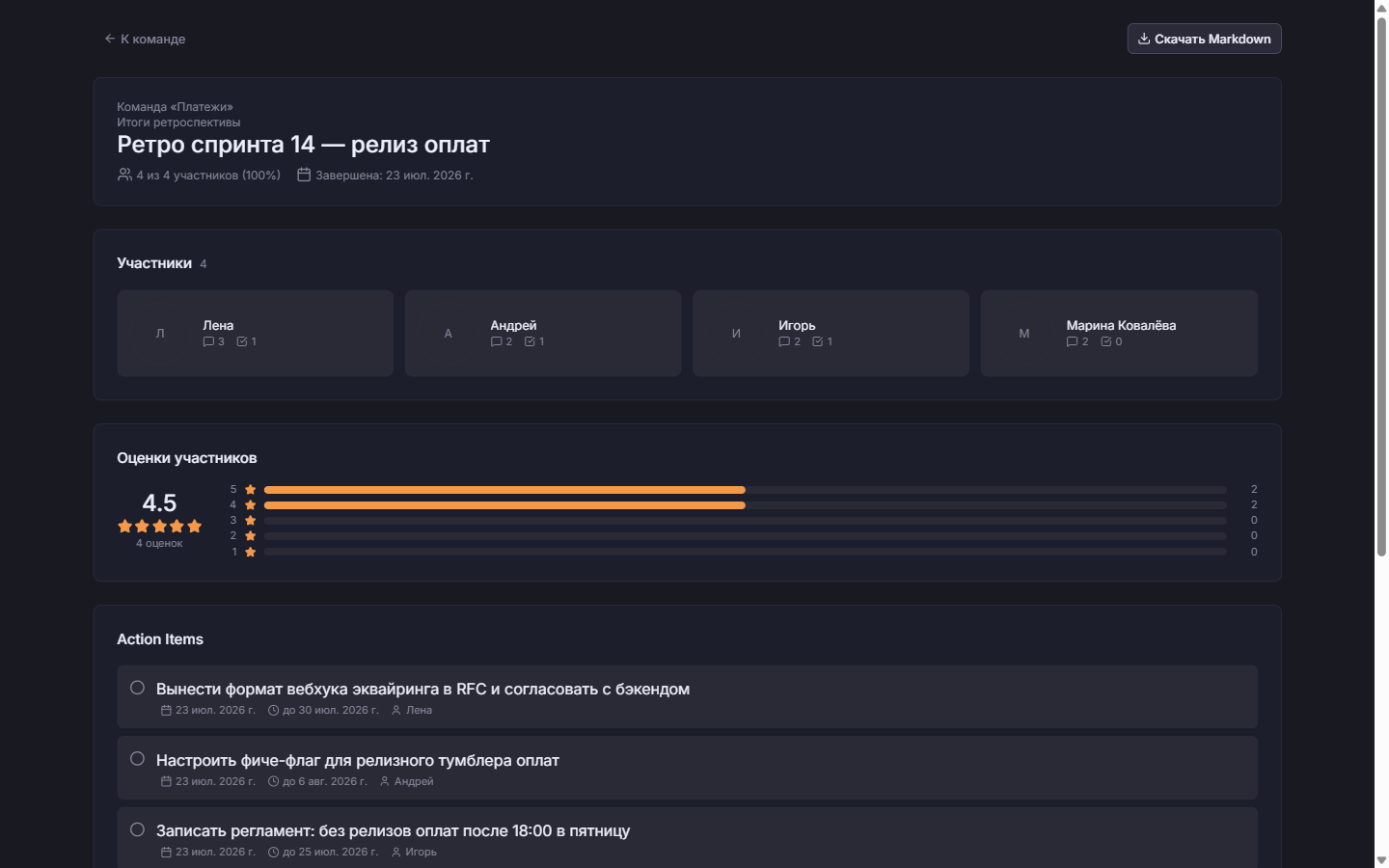Click the page title «Ретро спринта 14 — релиз оплат»
This screenshot has height=868, width=1389.
303,145
